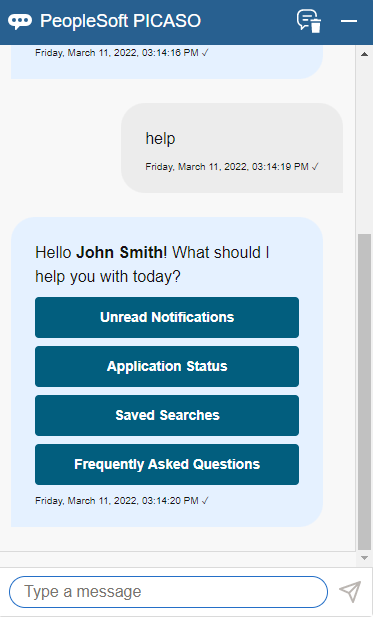Viewport: 374px width, 624px height.
Task: Click the 03:14:19 PM timestamp under help
Action: click(x=232, y=167)
